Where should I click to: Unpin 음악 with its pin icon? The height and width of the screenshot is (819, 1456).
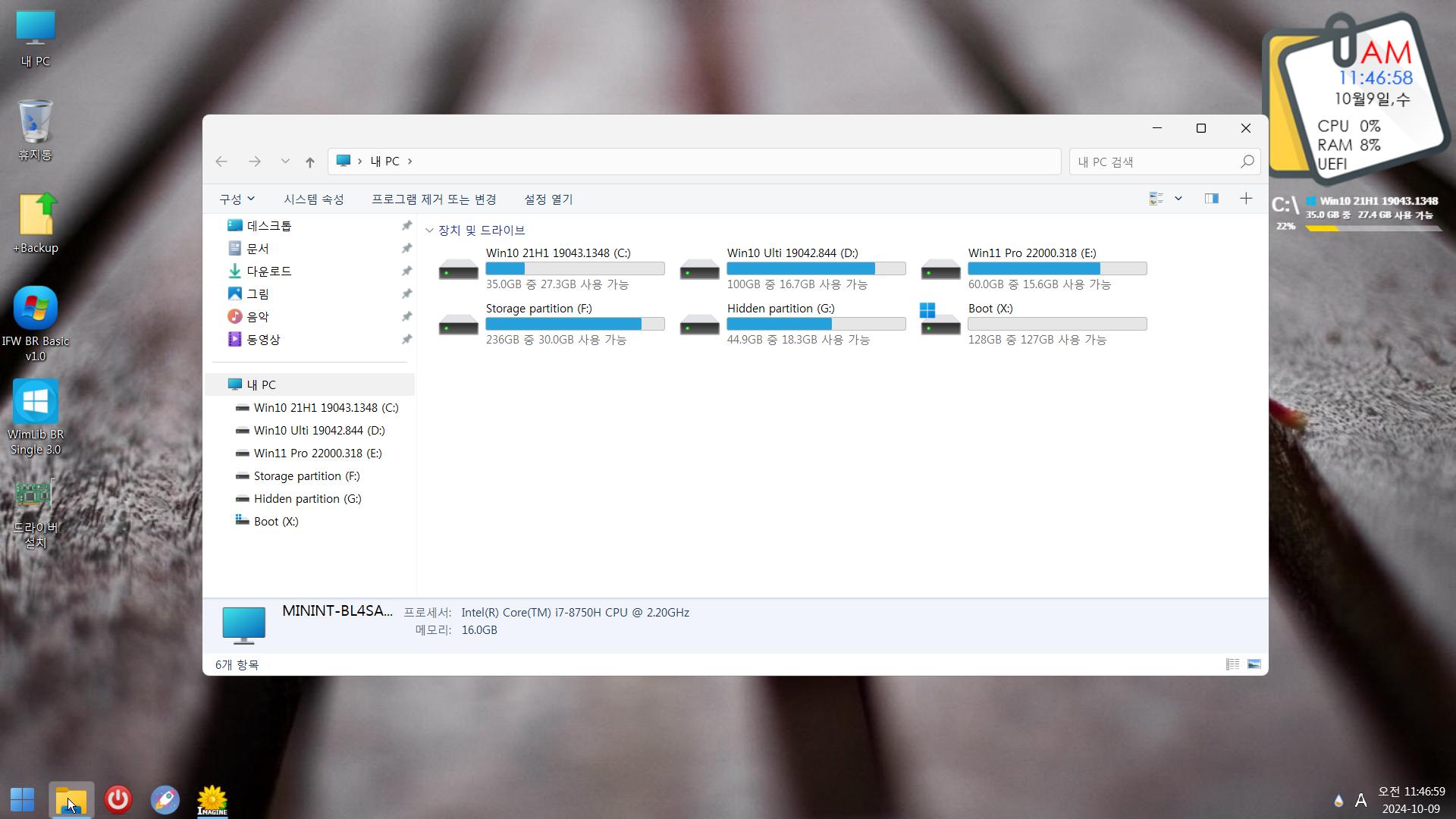[406, 317]
